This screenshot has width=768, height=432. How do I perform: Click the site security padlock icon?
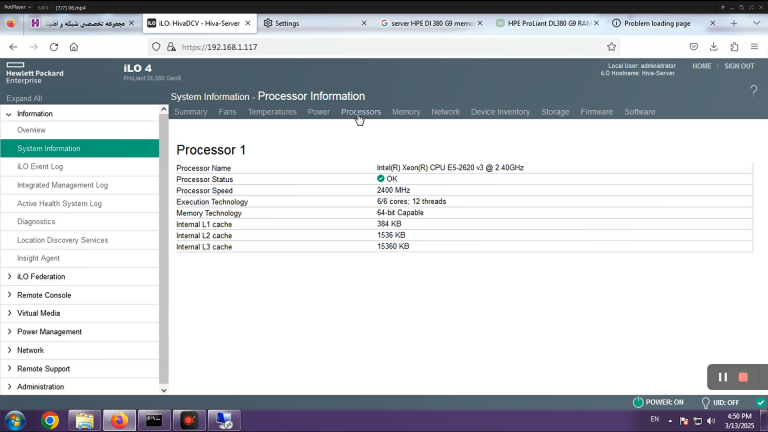pyautogui.click(x=171, y=47)
